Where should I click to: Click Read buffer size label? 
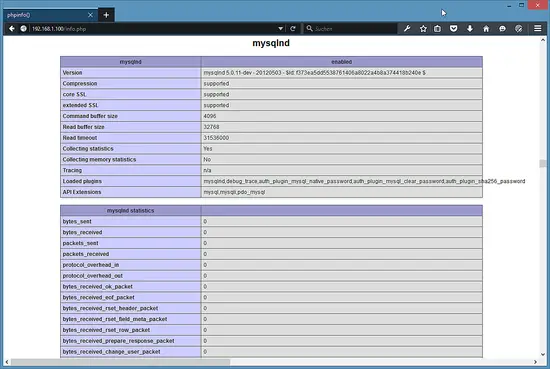coord(83,127)
